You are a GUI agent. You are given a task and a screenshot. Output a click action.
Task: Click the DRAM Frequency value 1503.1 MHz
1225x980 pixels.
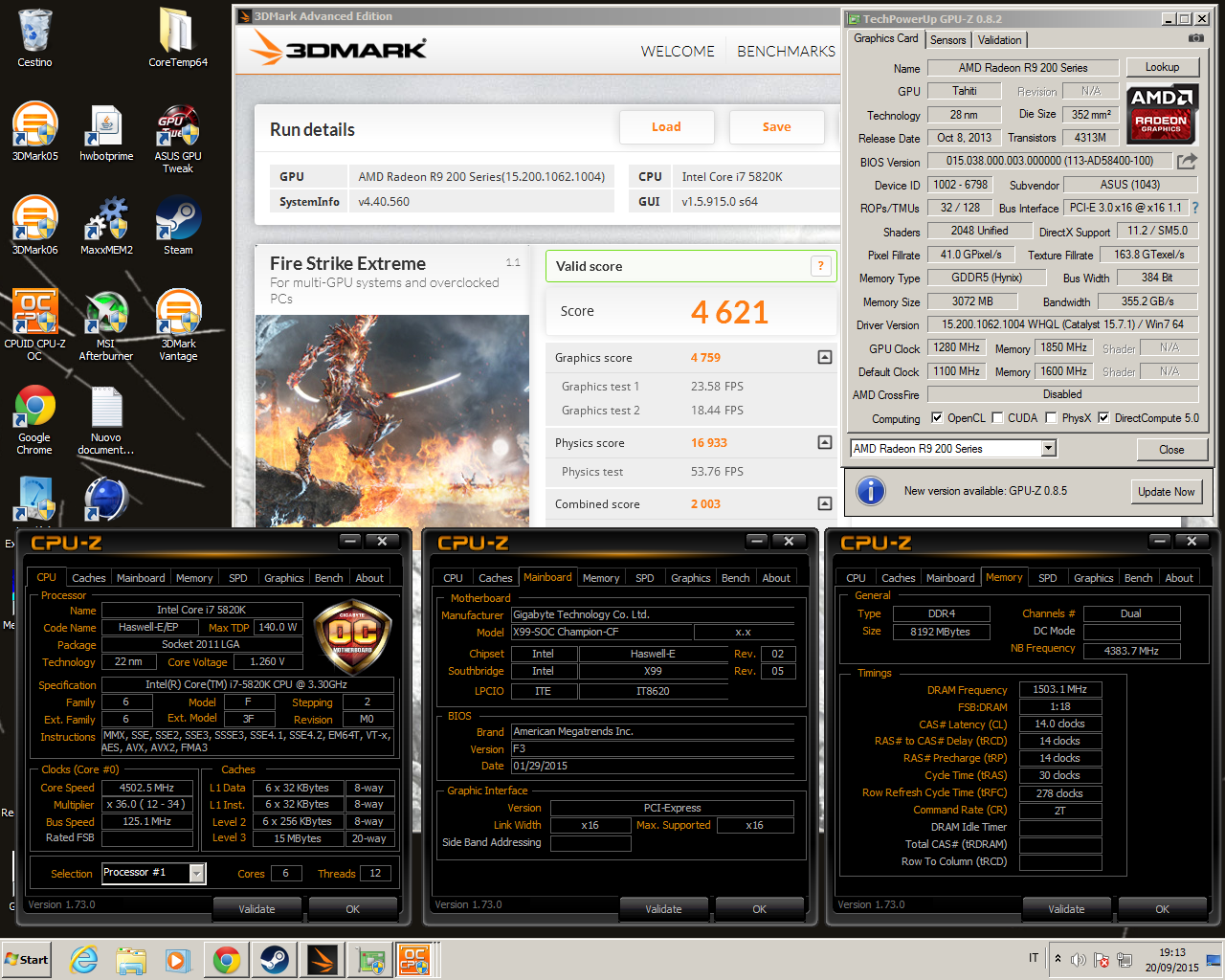1059,689
